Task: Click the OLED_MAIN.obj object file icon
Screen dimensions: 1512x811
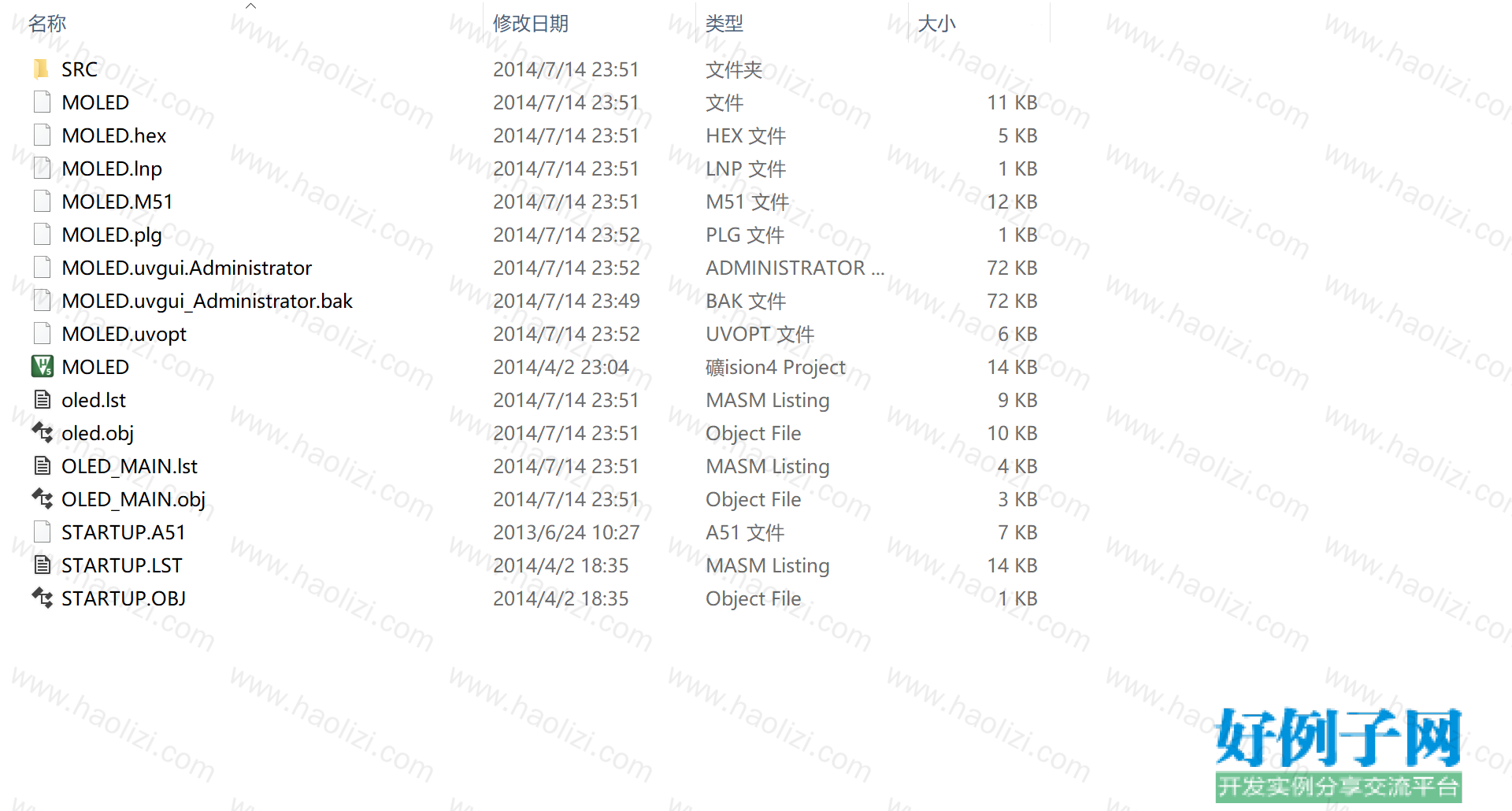Action: [43, 499]
